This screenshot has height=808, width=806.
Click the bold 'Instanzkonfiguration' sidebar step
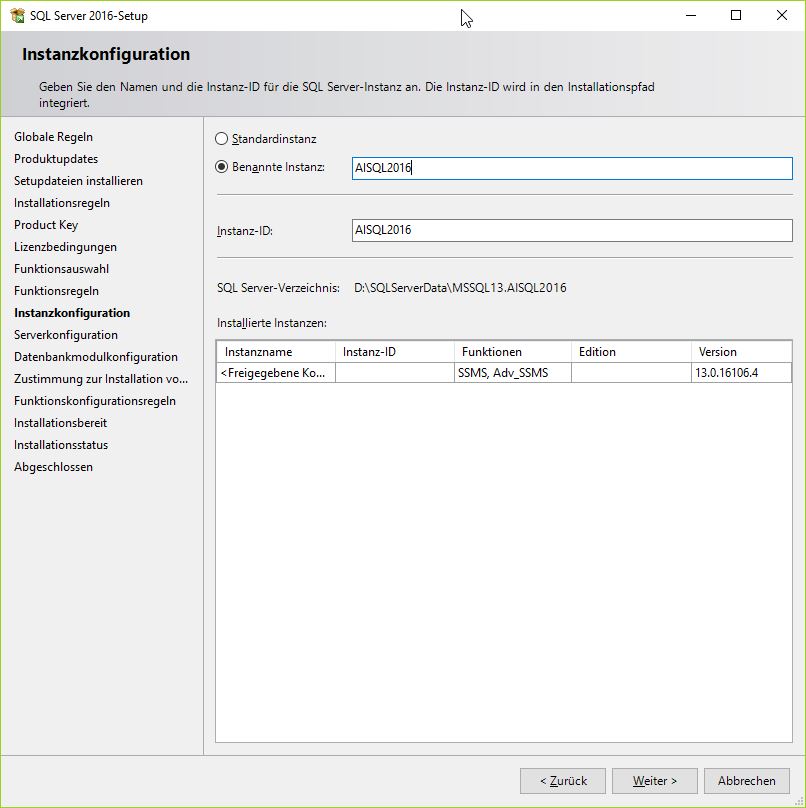72,313
